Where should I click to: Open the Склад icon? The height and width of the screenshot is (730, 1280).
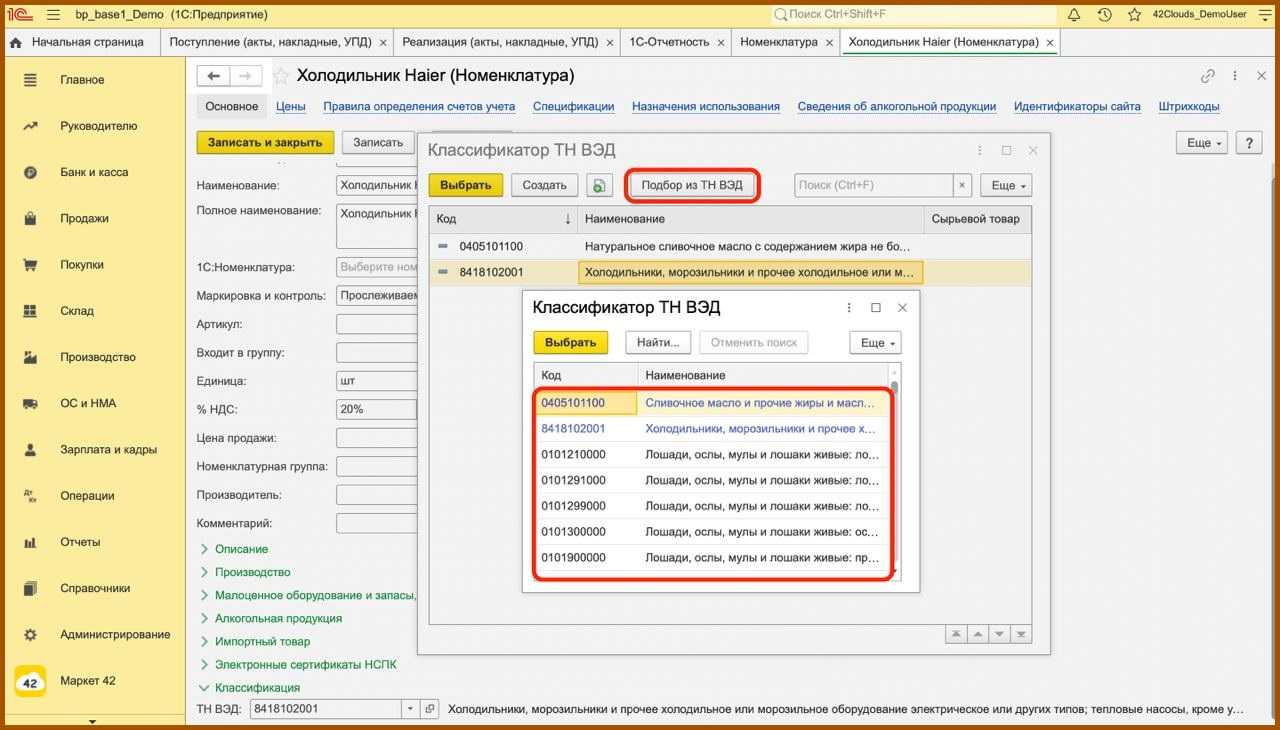(x=30, y=311)
